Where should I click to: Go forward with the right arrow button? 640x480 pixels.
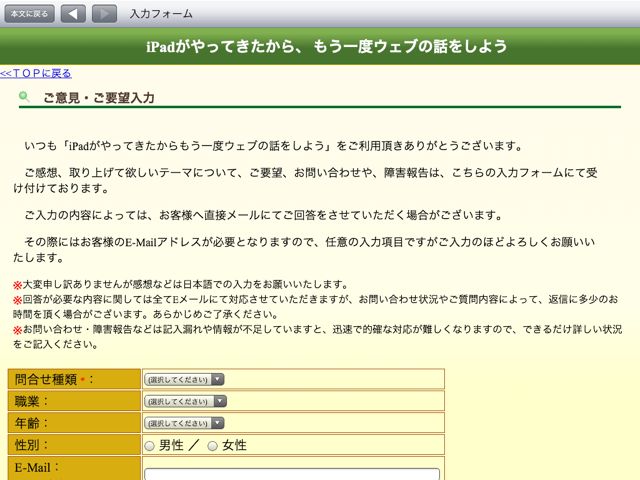click(x=104, y=14)
